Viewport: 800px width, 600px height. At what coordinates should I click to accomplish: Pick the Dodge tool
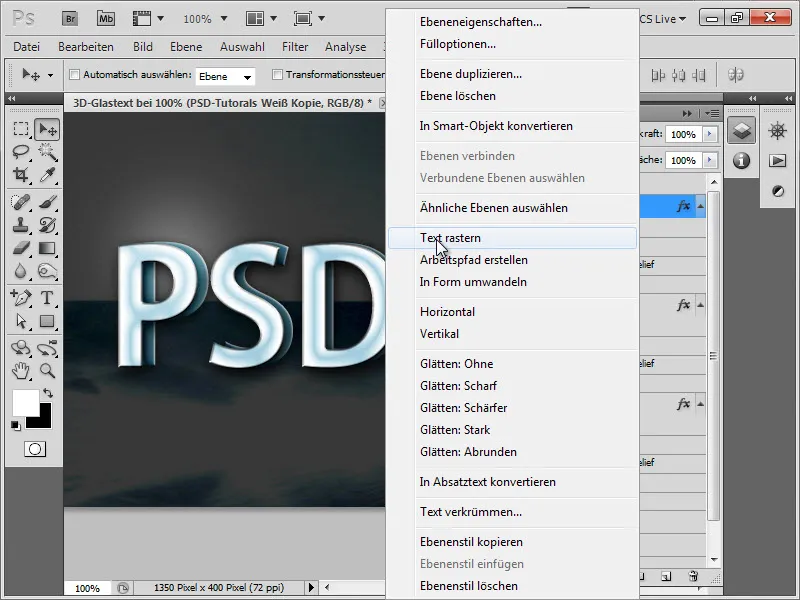pyautogui.click(x=47, y=271)
